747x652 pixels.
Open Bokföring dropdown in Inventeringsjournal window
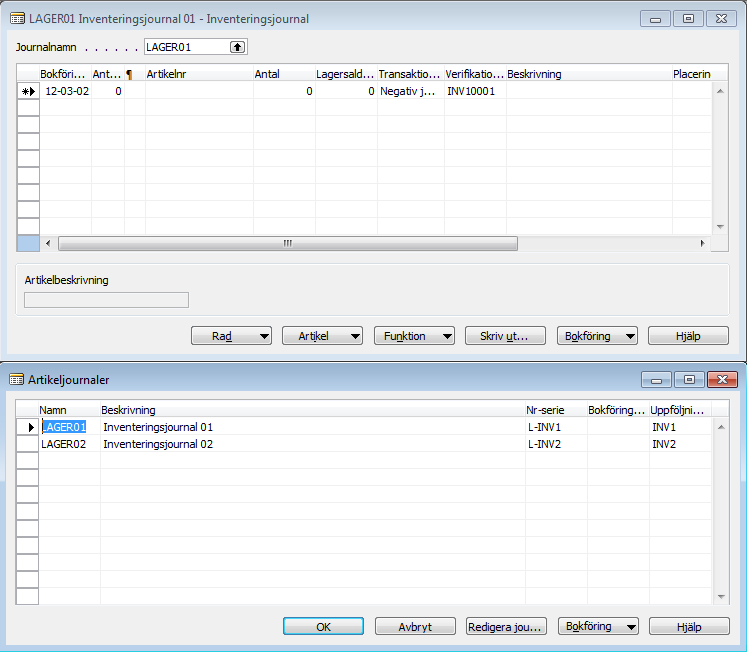click(x=597, y=336)
